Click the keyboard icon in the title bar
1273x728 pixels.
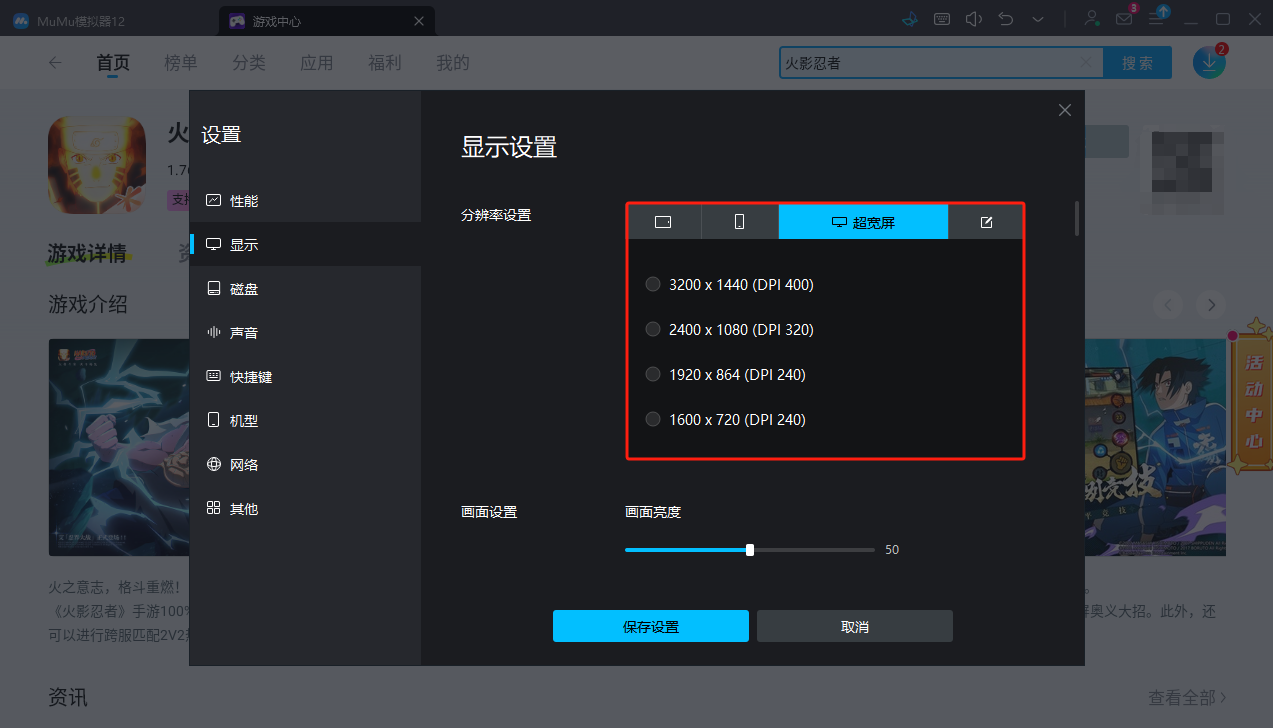click(941, 18)
